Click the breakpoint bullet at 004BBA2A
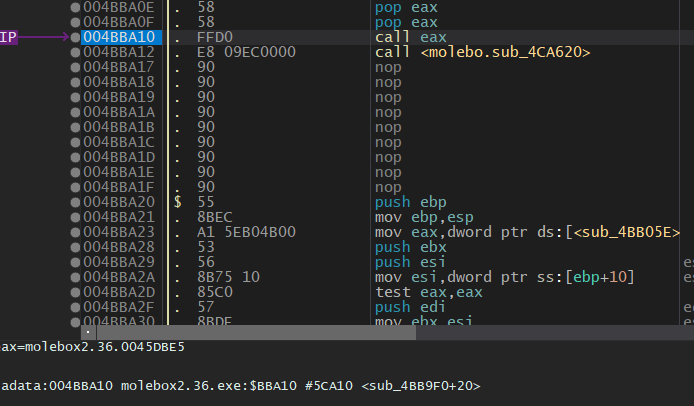Viewport: 694px width, 406px height. 75,277
